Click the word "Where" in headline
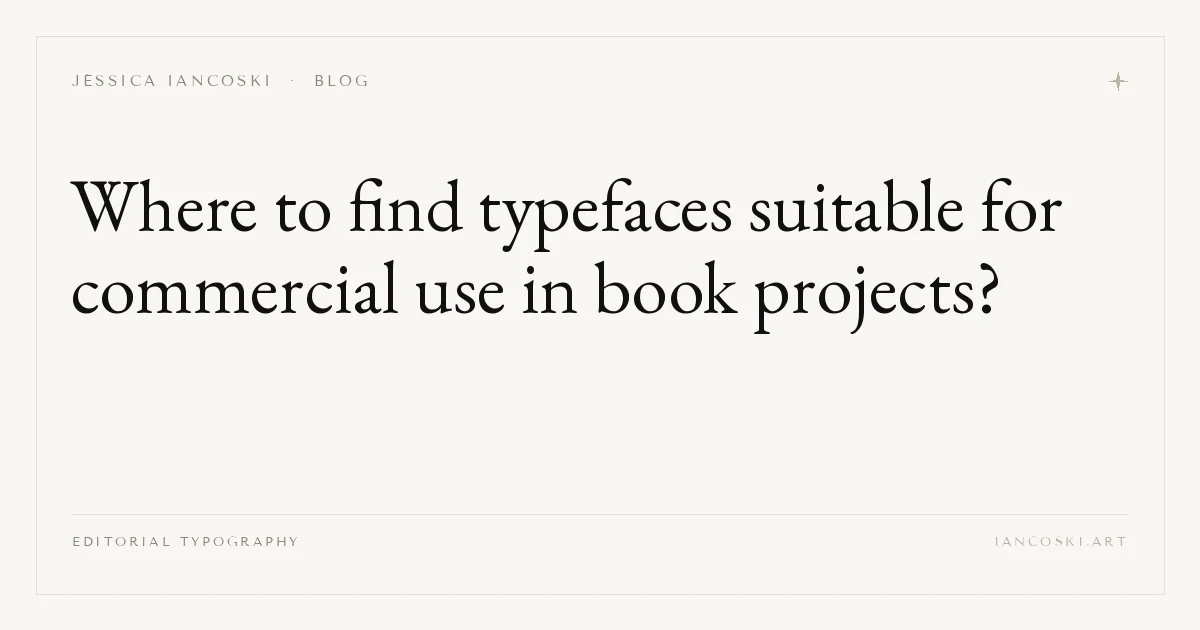Image resolution: width=1200 pixels, height=630 pixels. click(x=164, y=210)
